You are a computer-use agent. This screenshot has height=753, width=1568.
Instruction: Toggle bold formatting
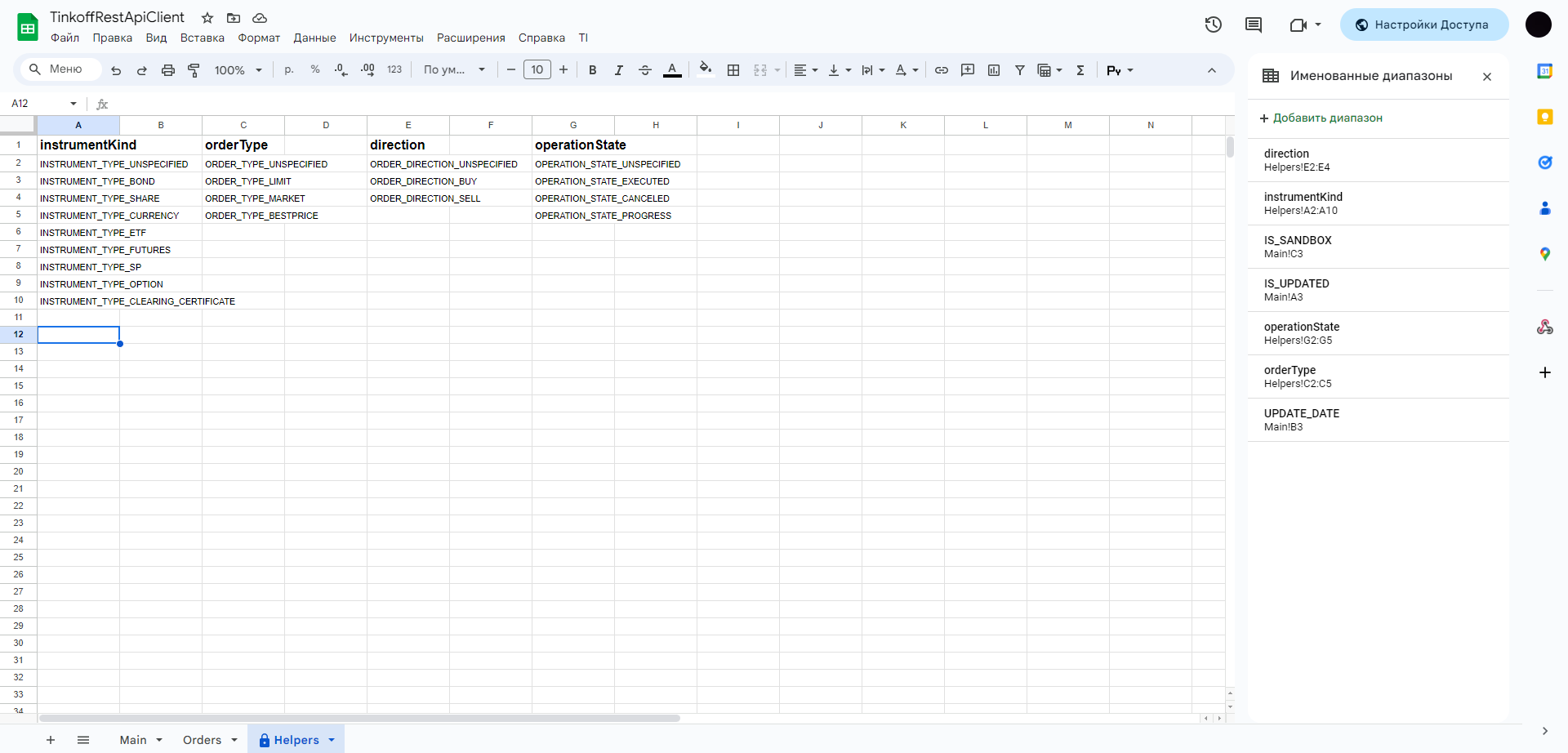coord(593,70)
